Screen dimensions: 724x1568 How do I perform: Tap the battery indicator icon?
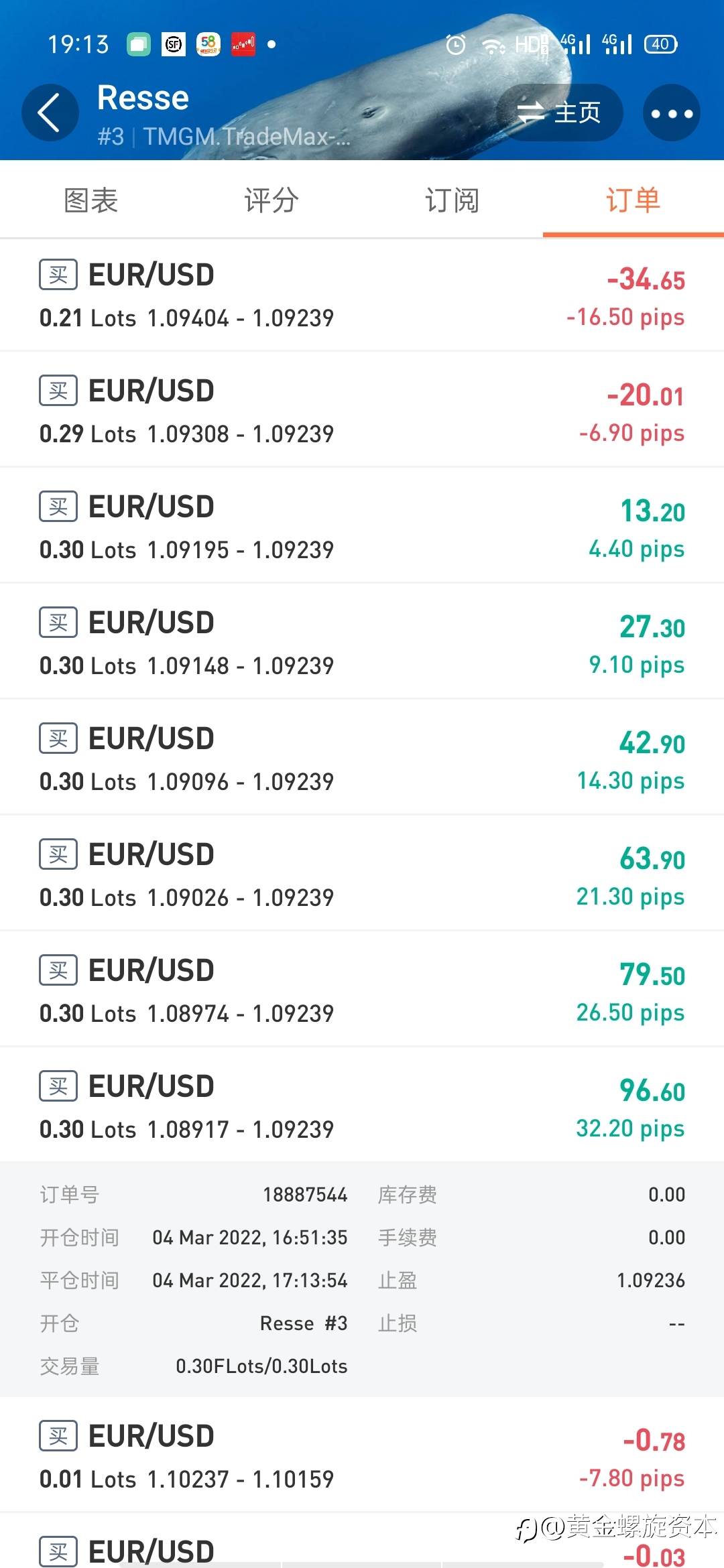point(660,44)
